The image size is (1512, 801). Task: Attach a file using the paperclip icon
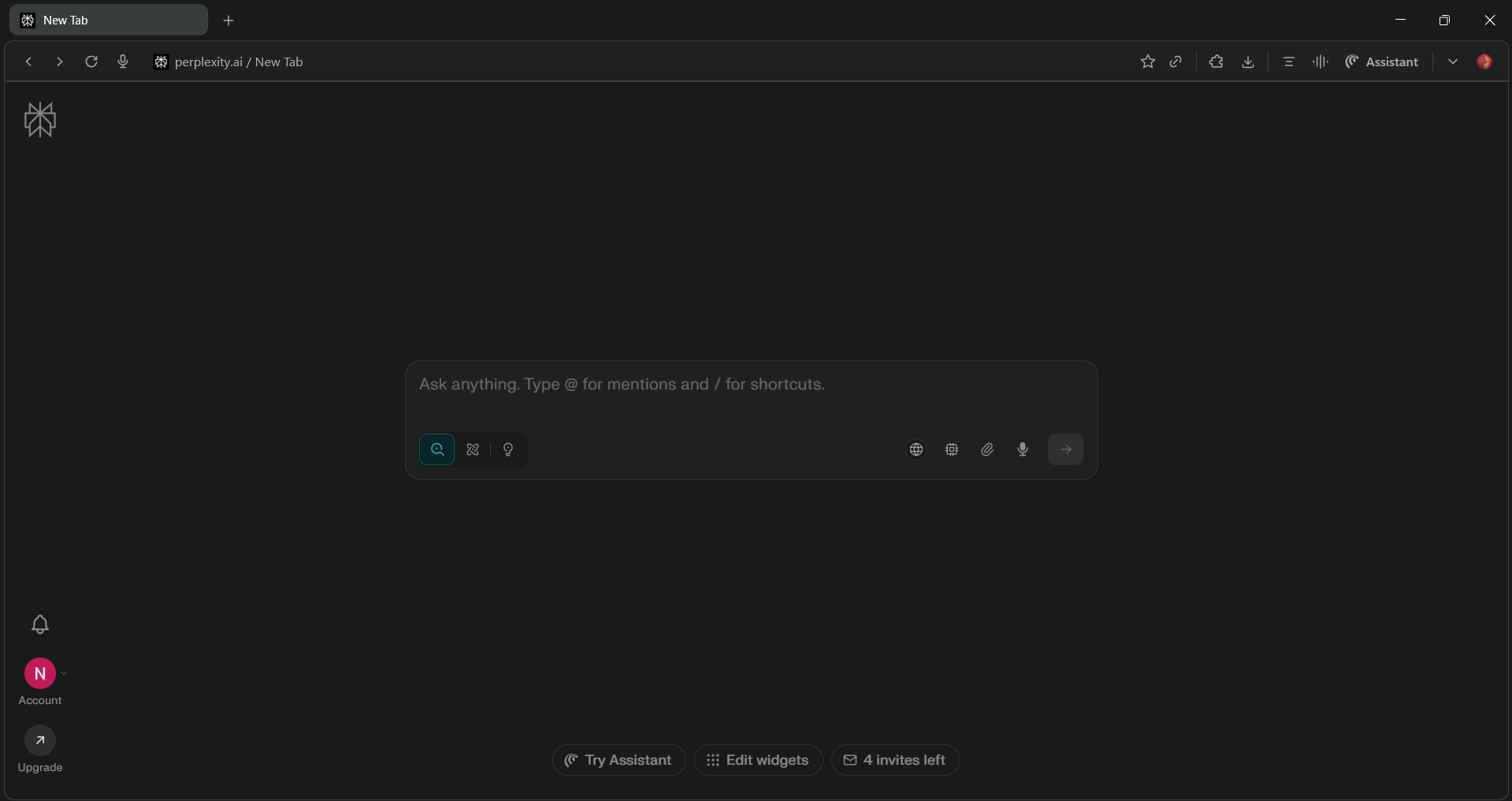click(987, 449)
